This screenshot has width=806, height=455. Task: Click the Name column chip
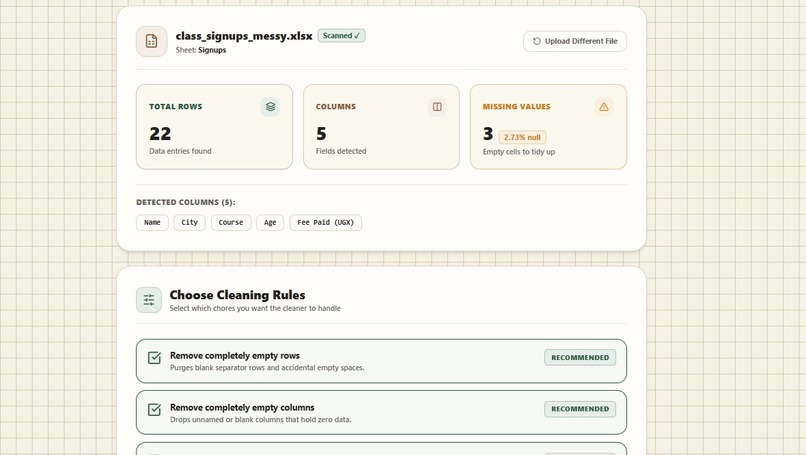click(152, 223)
